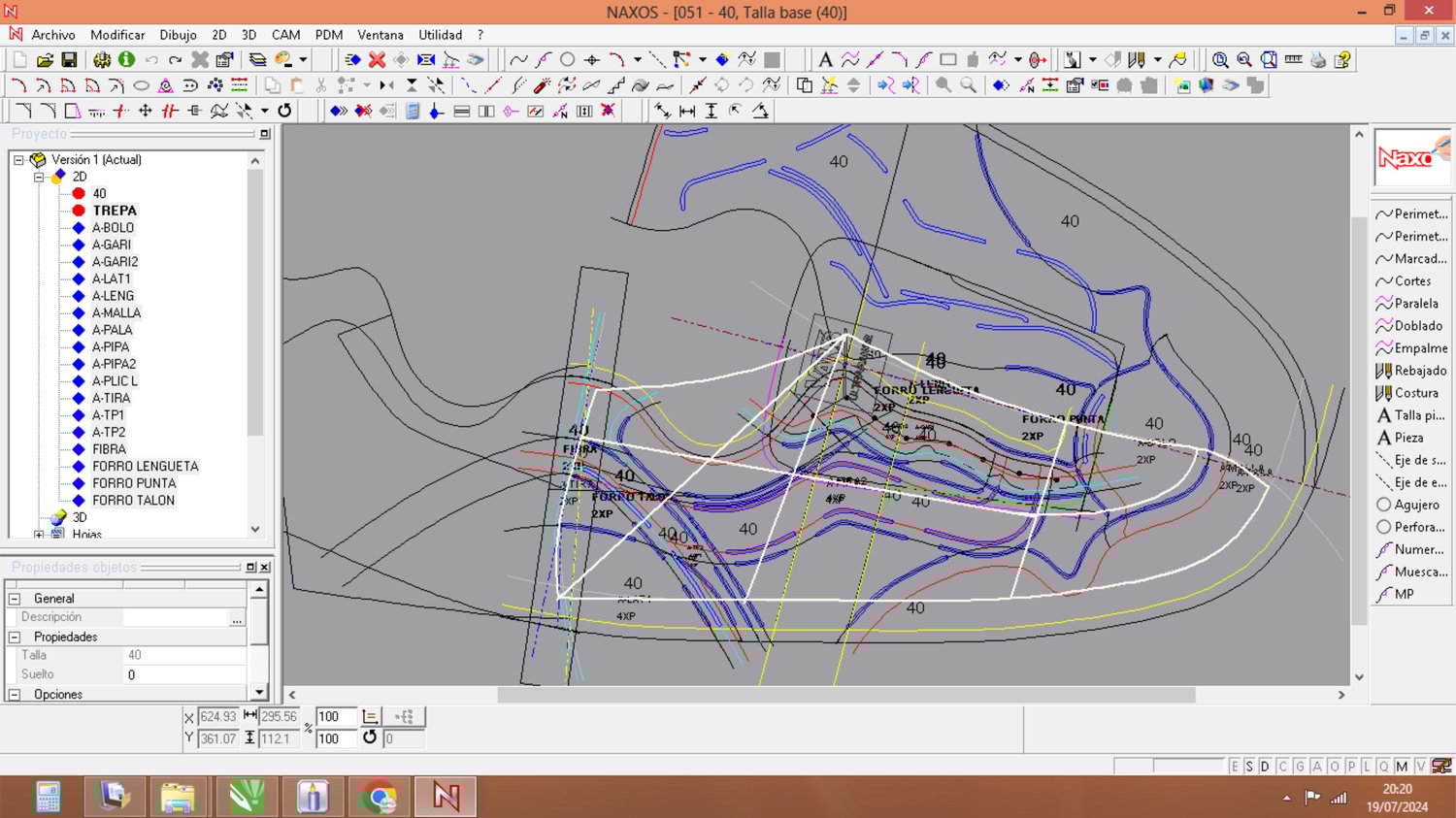Click the move cross-arrows icon
The height and width of the screenshot is (818, 1456).
[146, 111]
